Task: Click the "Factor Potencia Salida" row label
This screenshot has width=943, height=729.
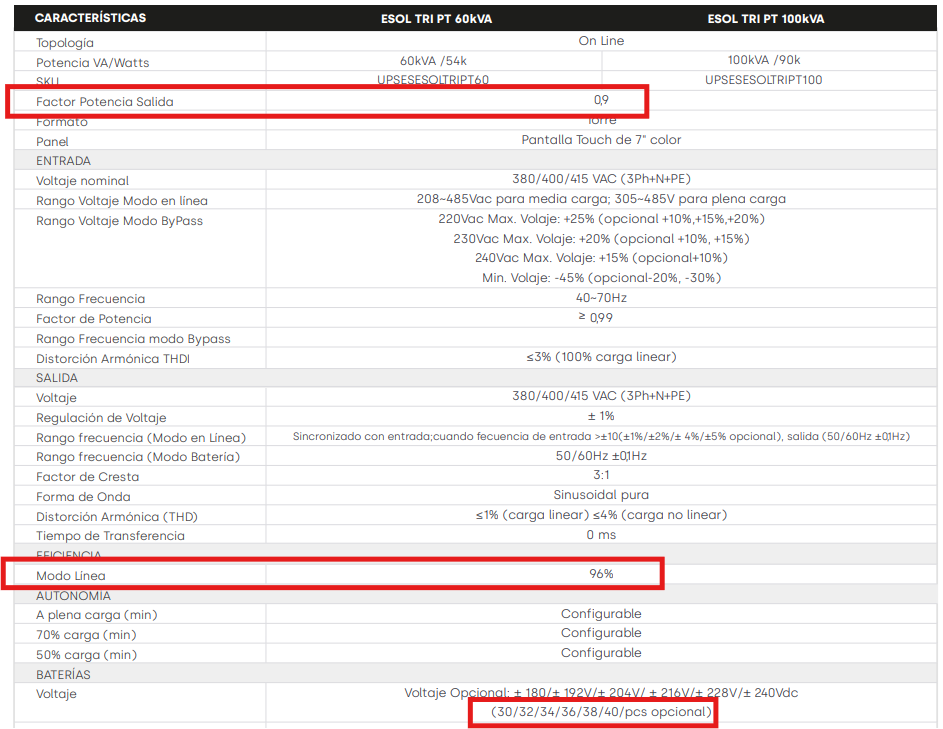Action: point(105,102)
